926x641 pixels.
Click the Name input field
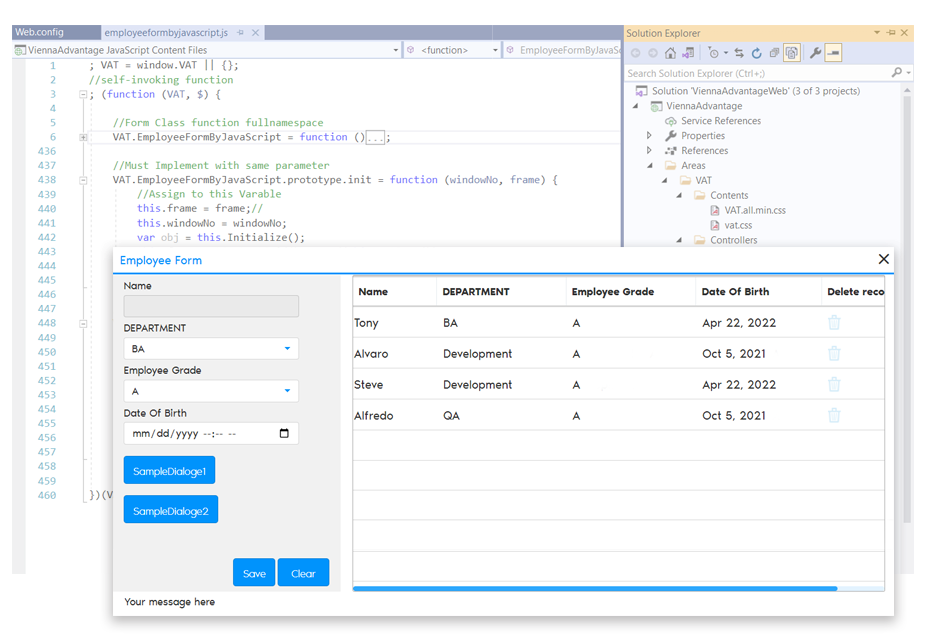pyautogui.click(x=210, y=305)
